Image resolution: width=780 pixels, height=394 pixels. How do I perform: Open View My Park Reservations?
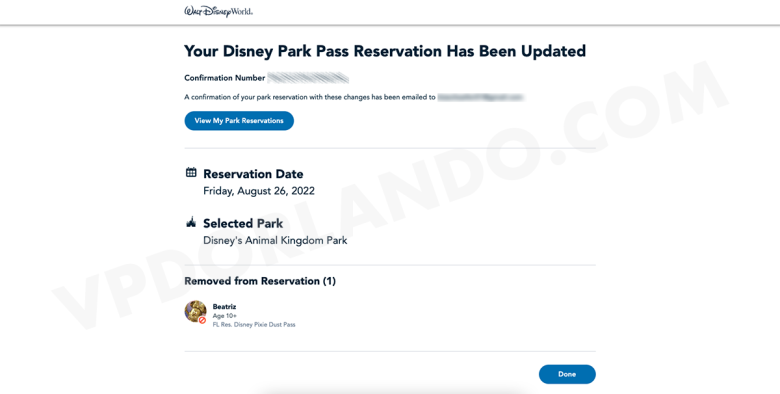[239, 121]
